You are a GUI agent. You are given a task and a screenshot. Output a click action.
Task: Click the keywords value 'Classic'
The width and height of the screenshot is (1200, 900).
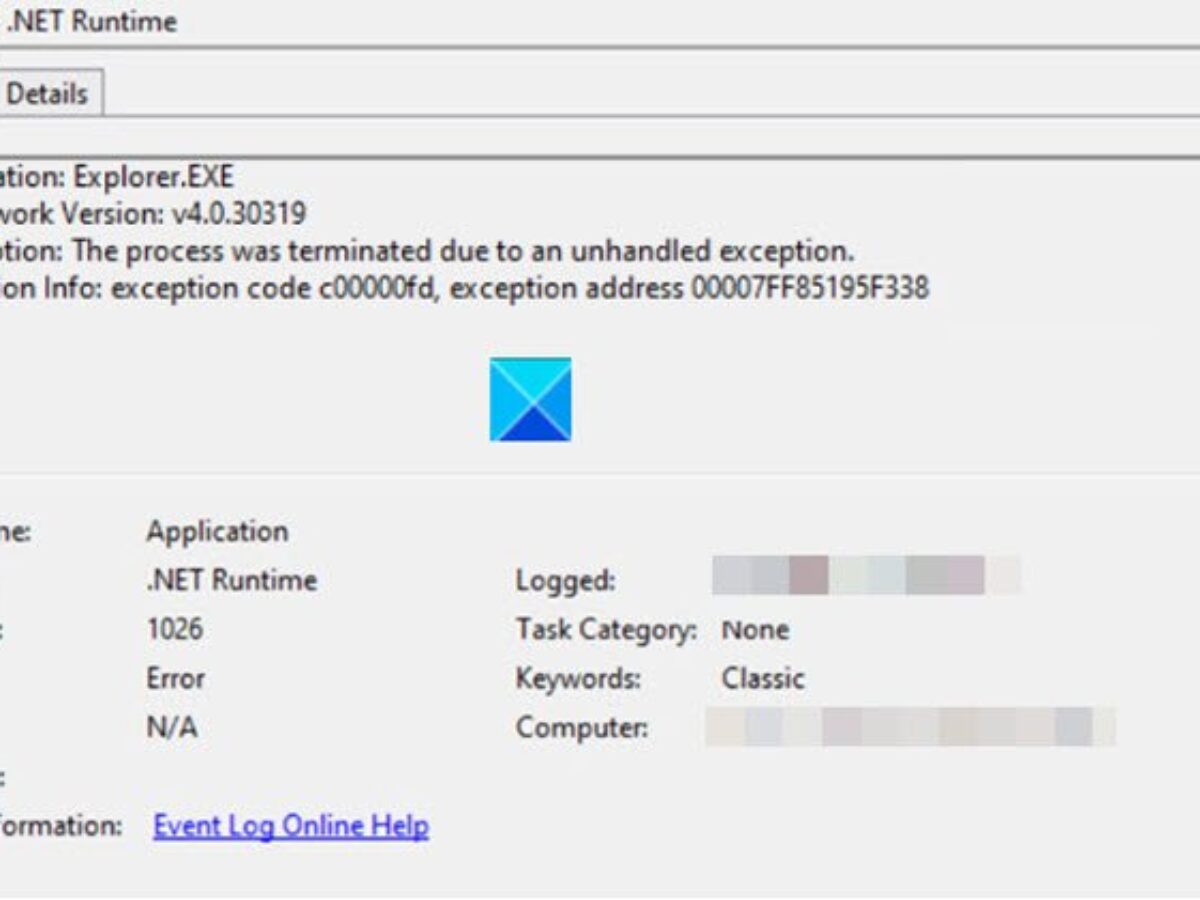coord(763,679)
